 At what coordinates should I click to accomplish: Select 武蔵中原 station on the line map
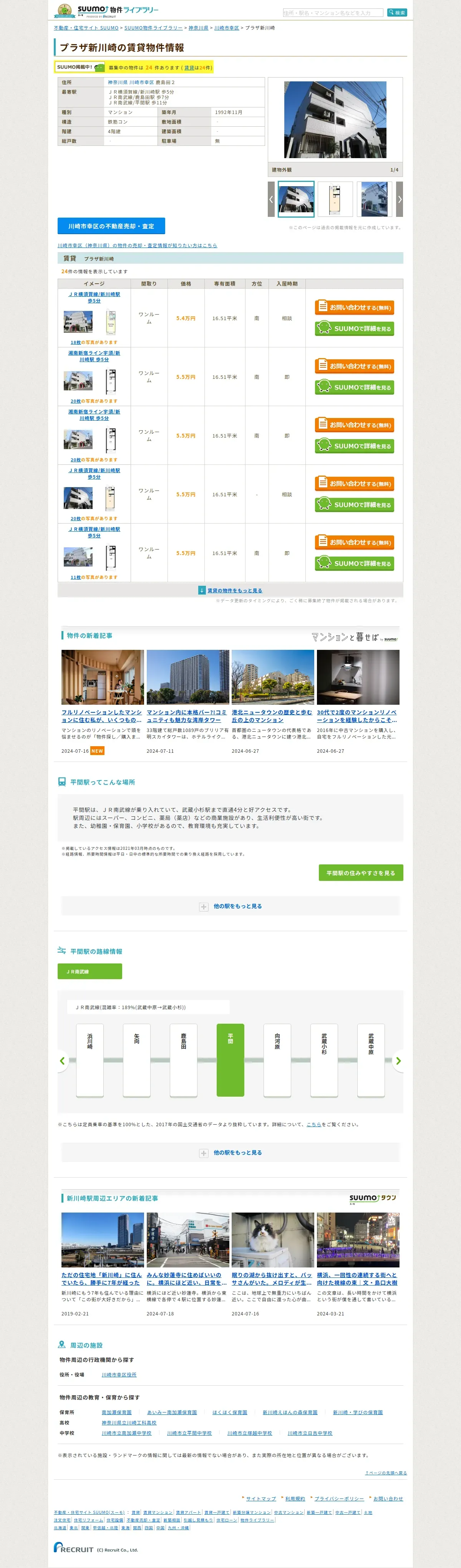371,1060
